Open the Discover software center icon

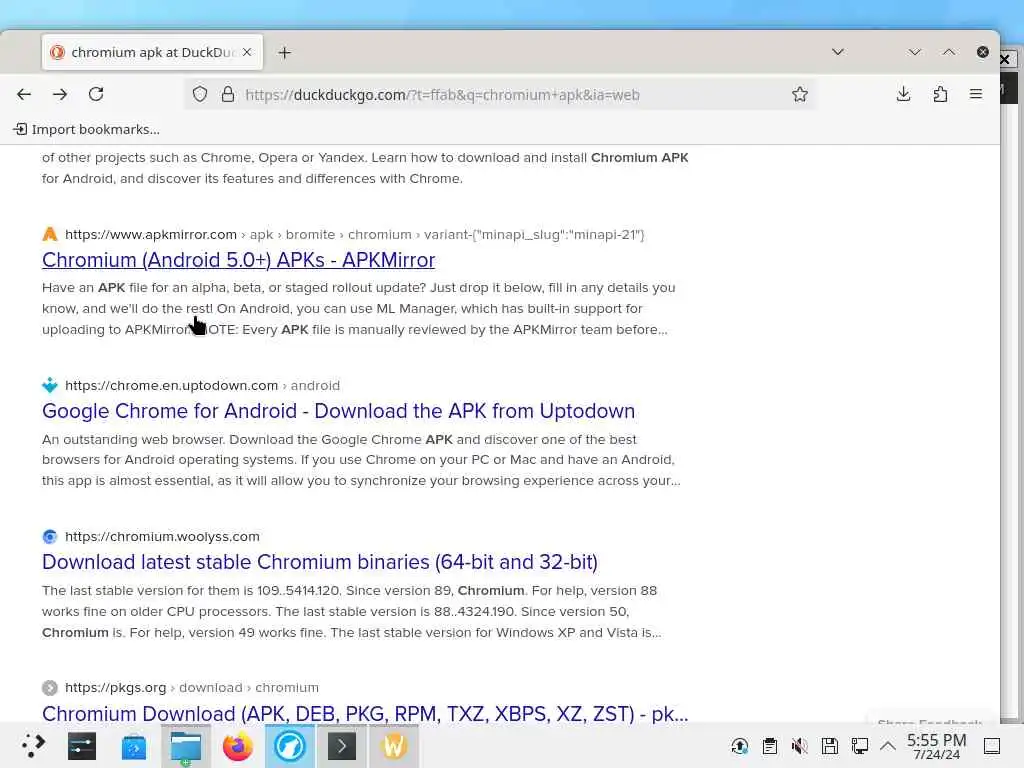(x=134, y=746)
